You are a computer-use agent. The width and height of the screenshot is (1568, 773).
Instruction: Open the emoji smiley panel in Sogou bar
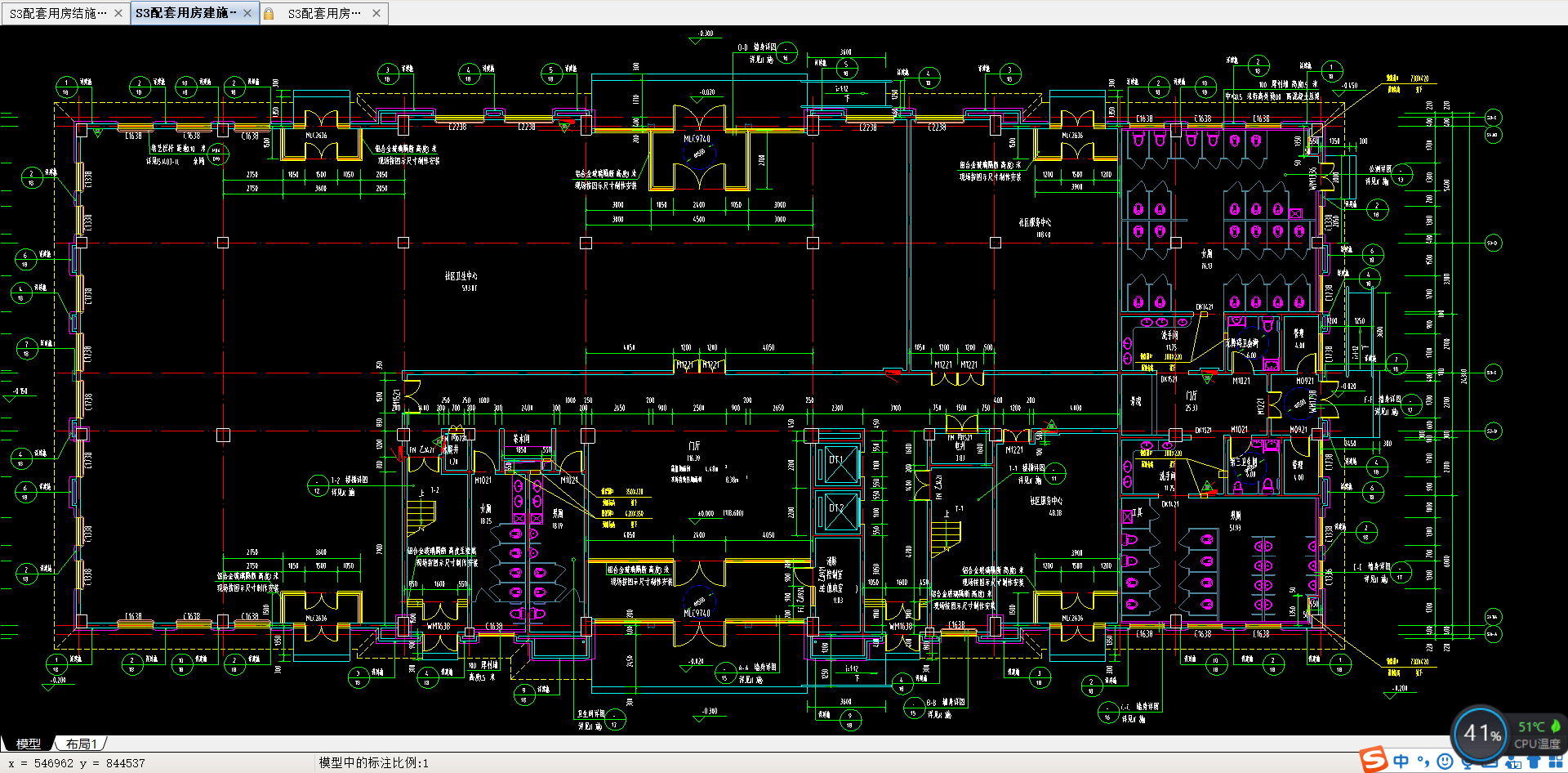tap(1445, 762)
